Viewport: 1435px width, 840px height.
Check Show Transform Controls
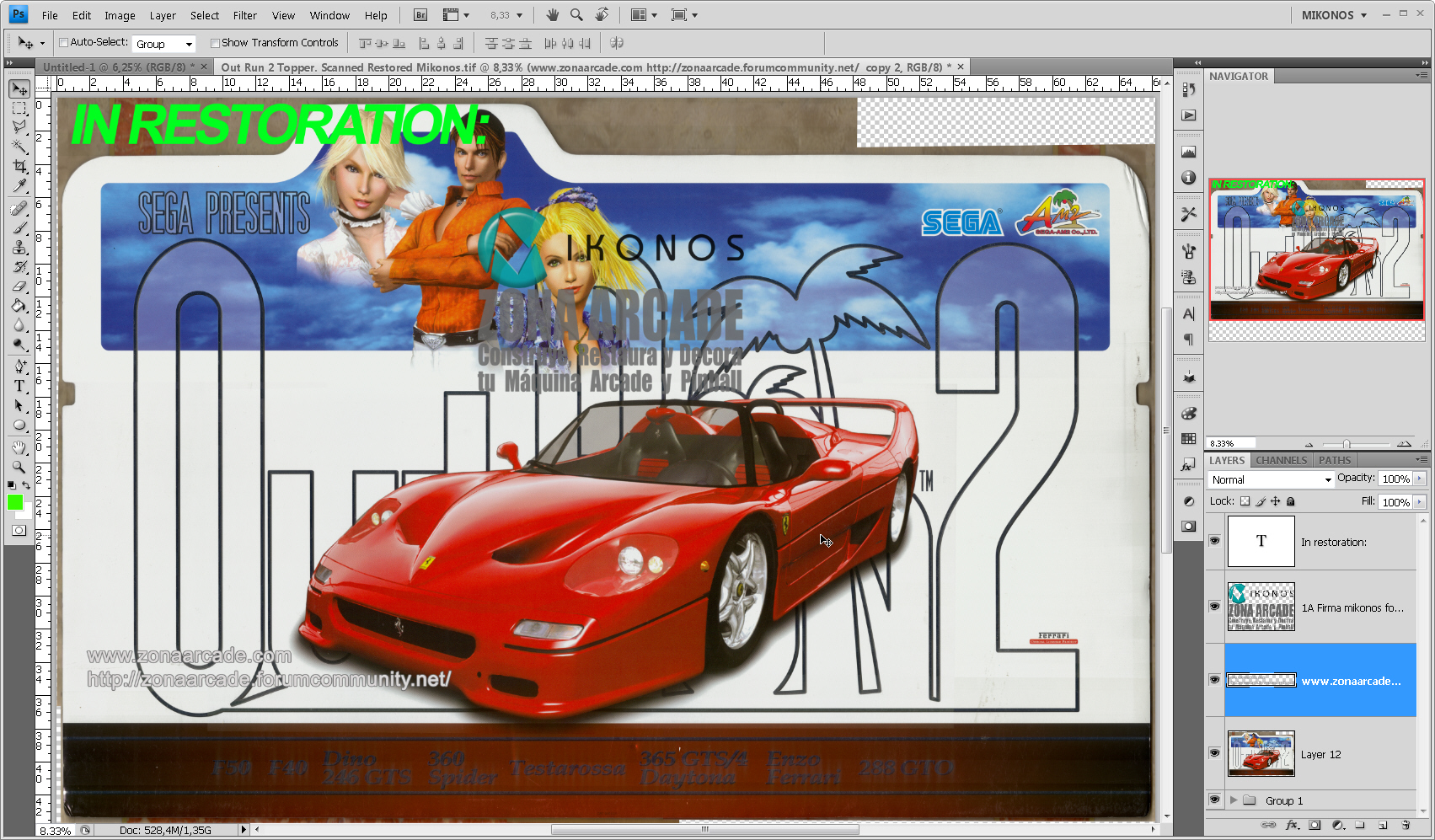click(216, 41)
